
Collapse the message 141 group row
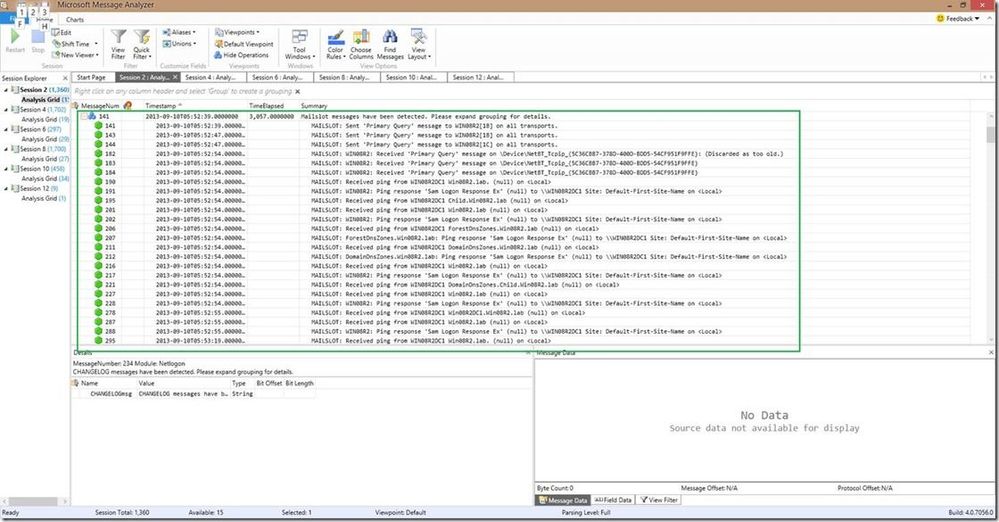pos(84,117)
